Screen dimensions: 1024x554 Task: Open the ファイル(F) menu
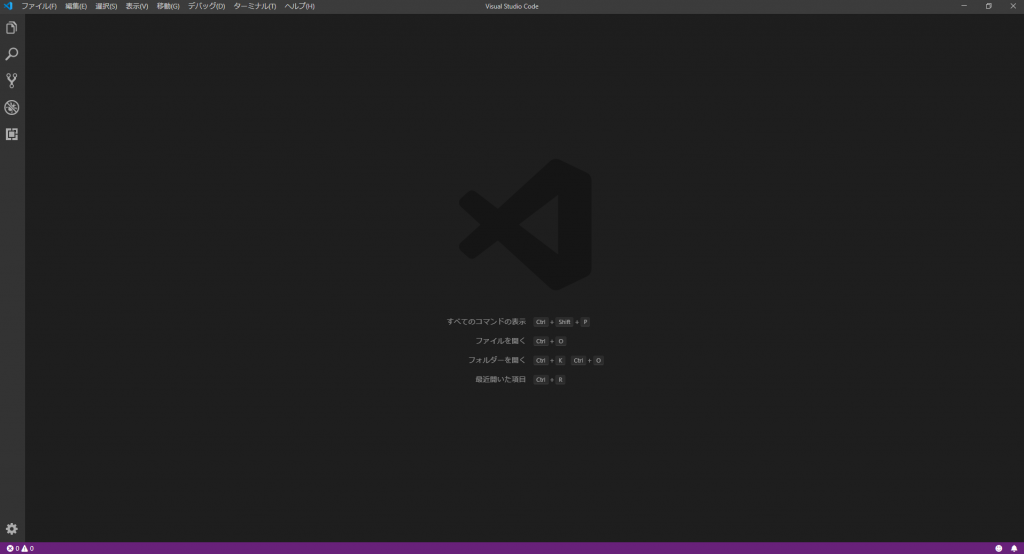point(39,6)
